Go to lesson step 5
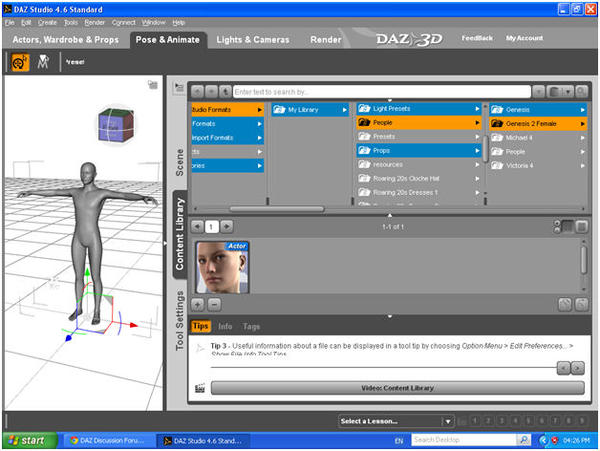The width and height of the screenshot is (600, 451). point(528,421)
